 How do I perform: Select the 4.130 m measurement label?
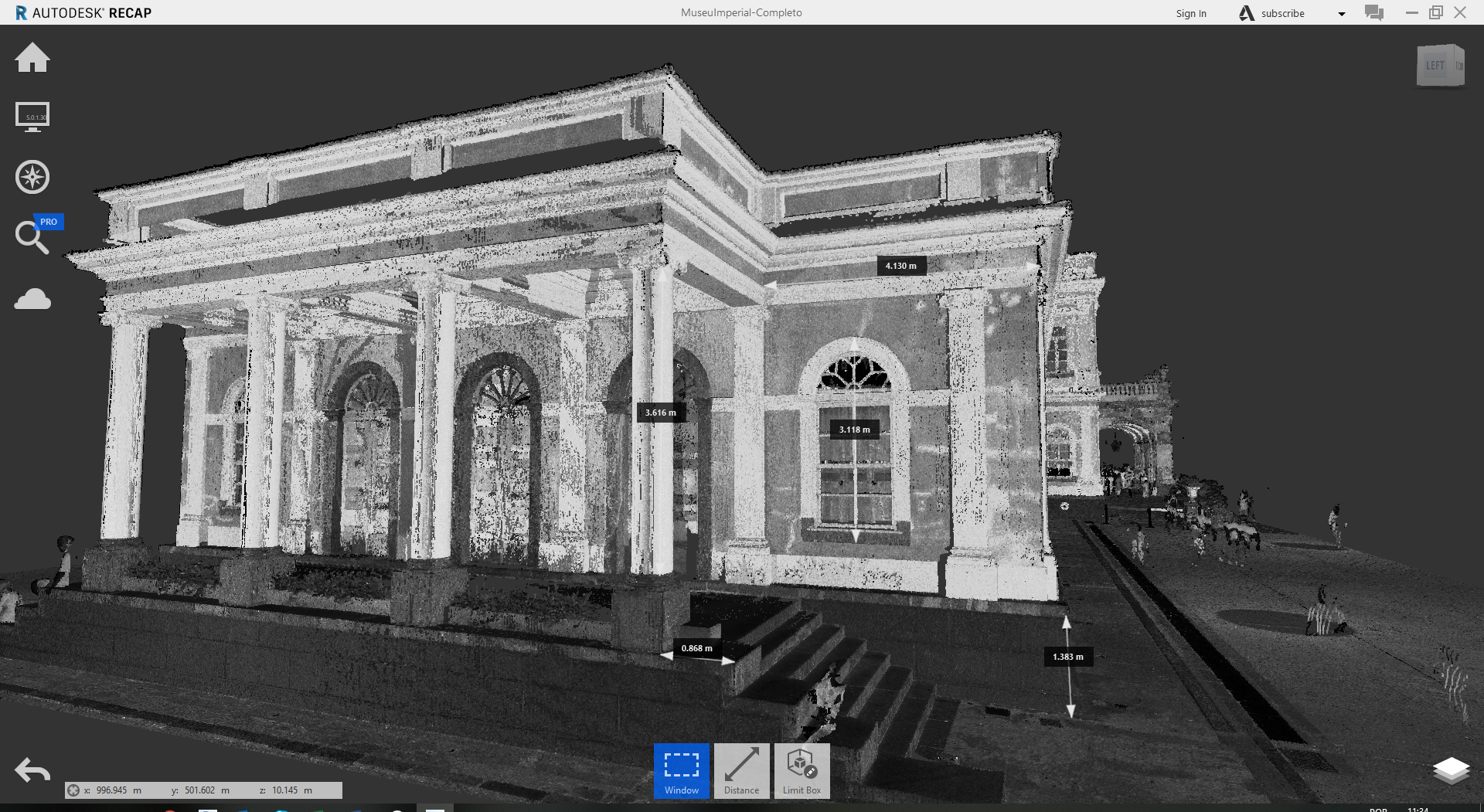point(900,266)
